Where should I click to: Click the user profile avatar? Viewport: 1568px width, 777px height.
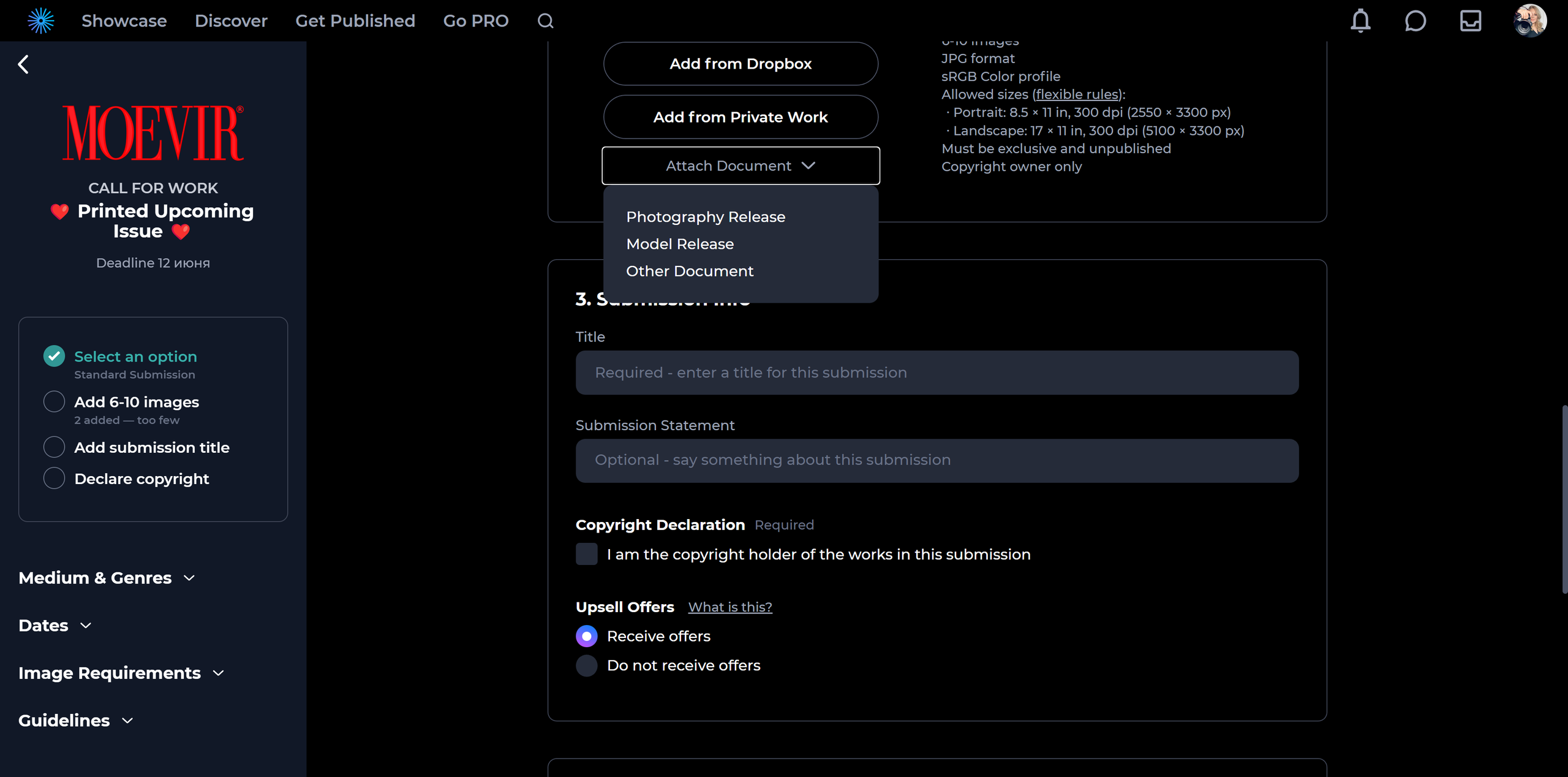point(1529,21)
